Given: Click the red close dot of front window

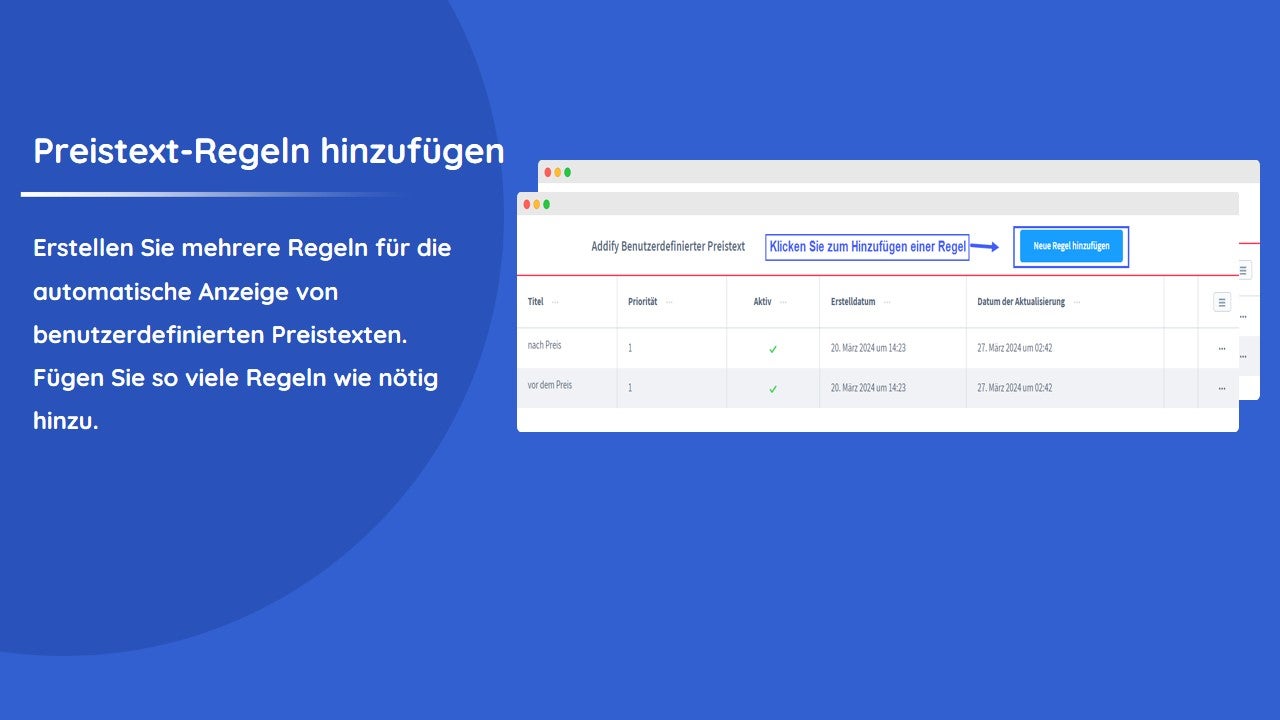Looking at the screenshot, I should pos(527,204).
